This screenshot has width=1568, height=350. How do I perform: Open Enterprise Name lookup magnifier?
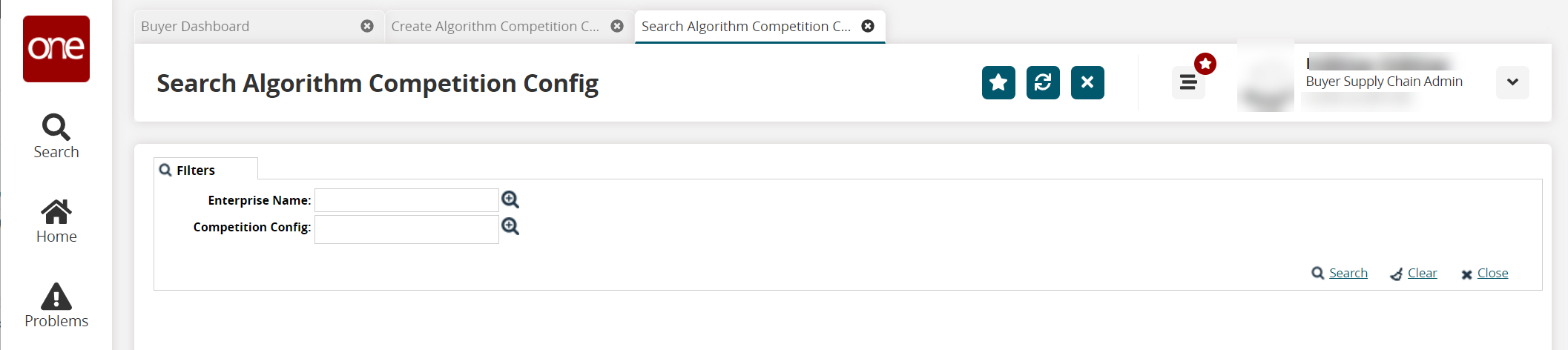510,199
